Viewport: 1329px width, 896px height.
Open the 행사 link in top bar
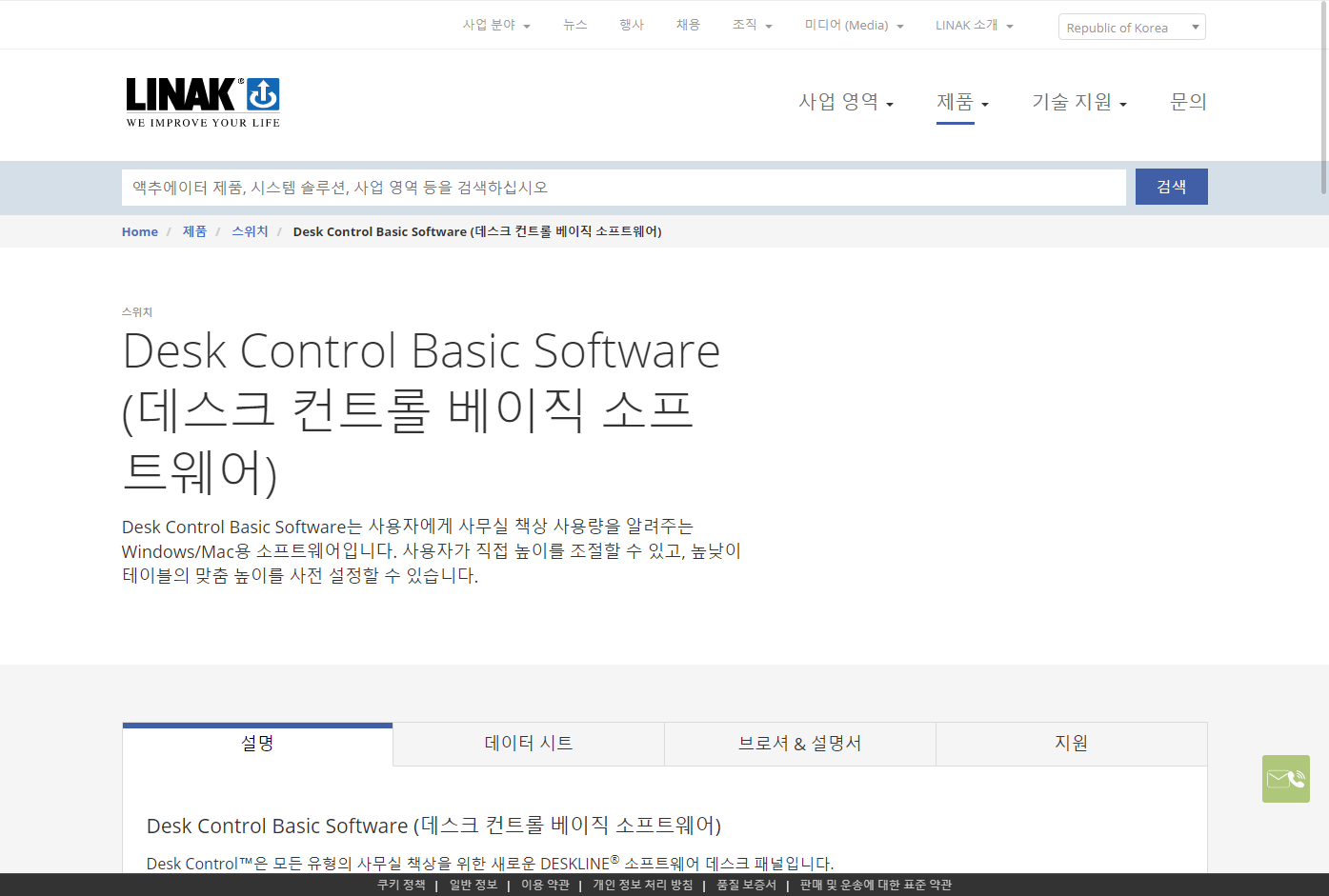pyautogui.click(x=632, y=25)
